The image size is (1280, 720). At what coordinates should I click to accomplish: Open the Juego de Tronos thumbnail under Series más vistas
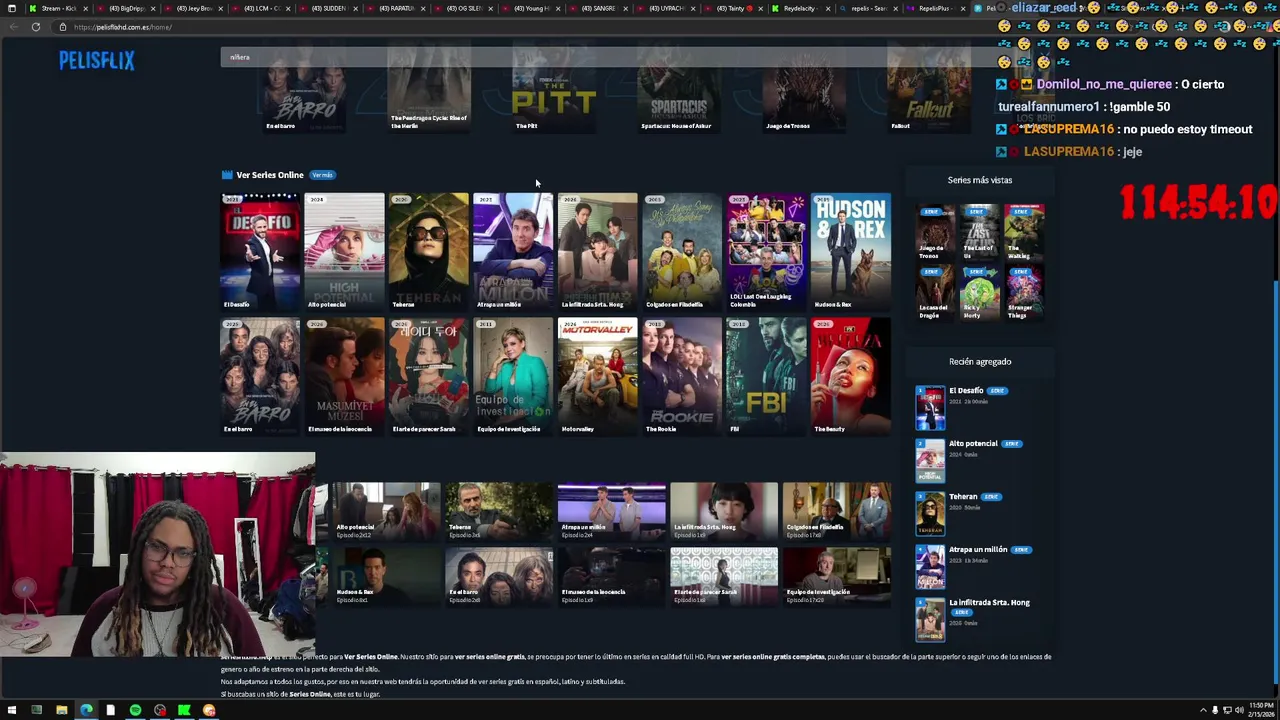pyautogui.click(x=935, y=233)
